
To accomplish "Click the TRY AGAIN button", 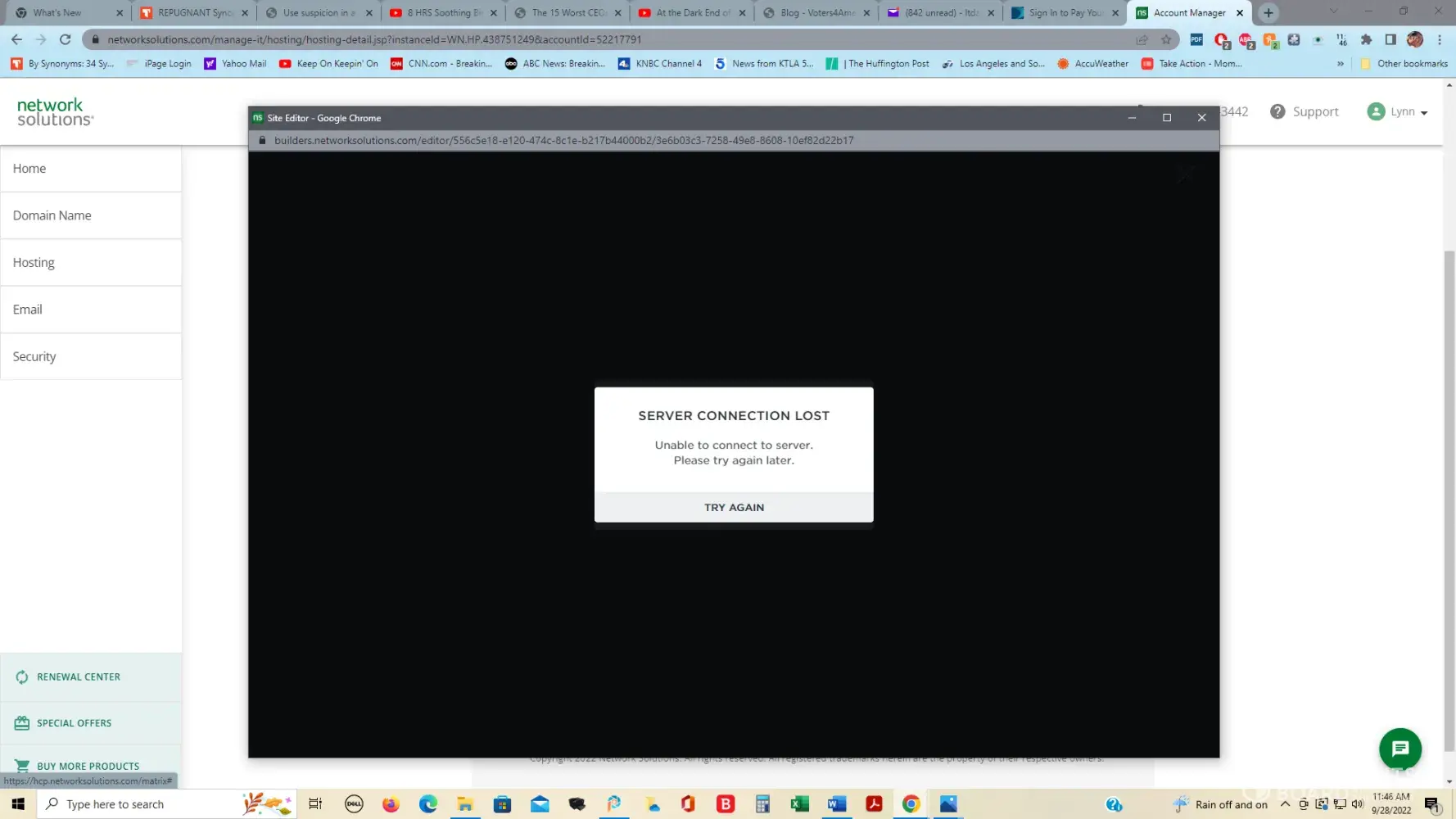I will [x=734, y=507].
